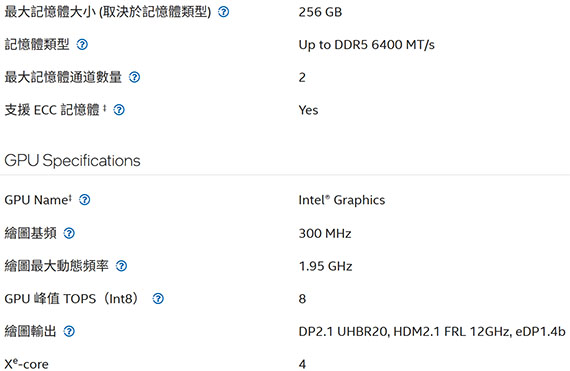570x371 pixels.
Task: Click the Xe-core row label
Action: (x=26, y=363)
